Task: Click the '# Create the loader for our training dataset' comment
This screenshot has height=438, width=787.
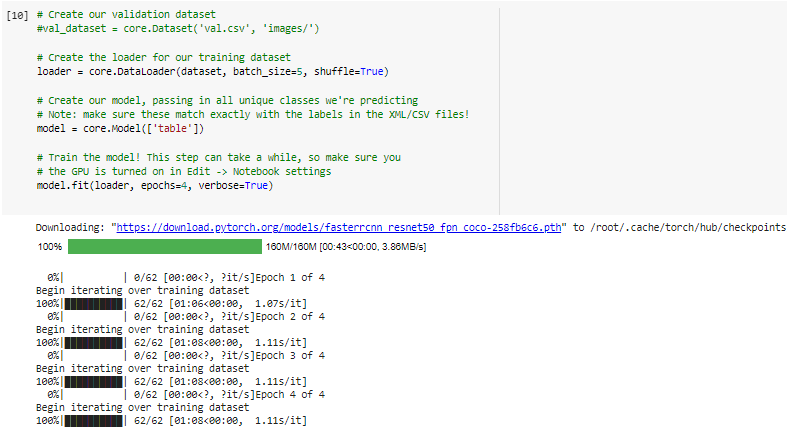Action: [164, 57]
